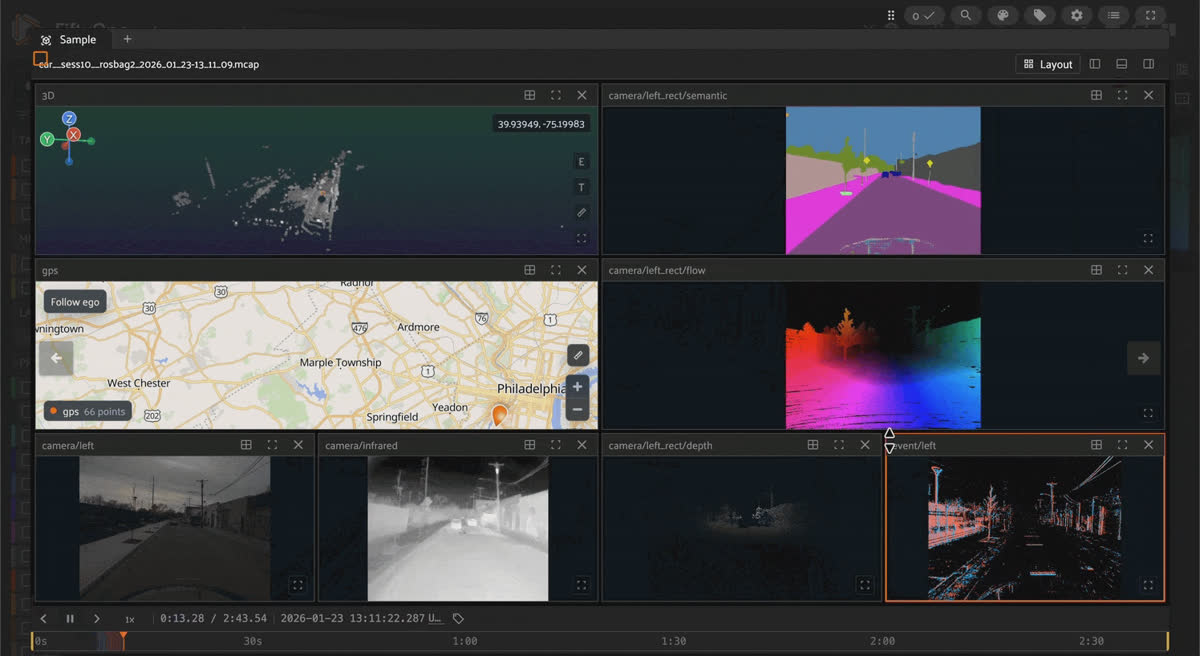The height and width of the screenshot is (656, 1200).
Task: Click the mcap file name label
Action: pos(149,64)
